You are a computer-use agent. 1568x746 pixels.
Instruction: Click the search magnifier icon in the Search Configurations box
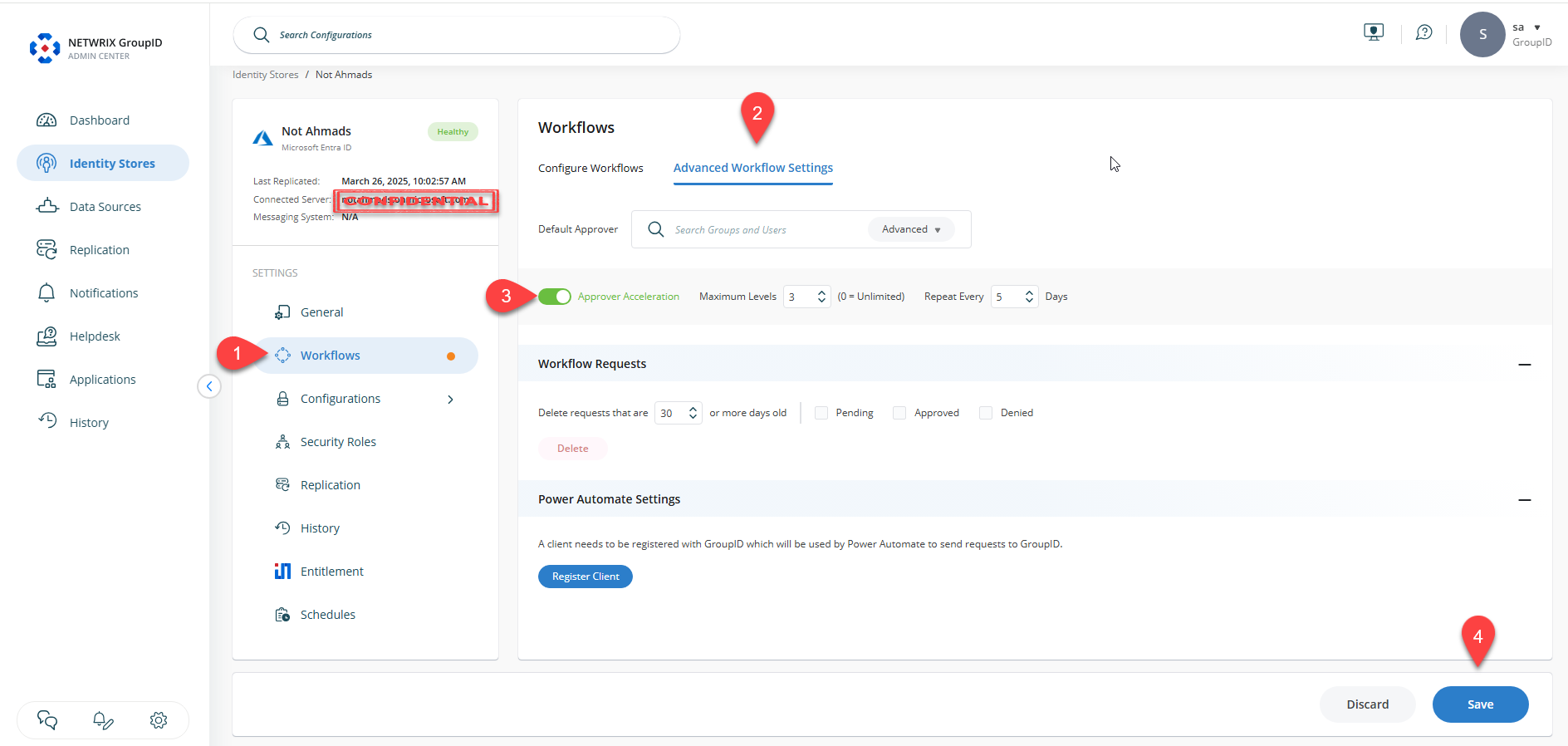[x=261, y=35]
